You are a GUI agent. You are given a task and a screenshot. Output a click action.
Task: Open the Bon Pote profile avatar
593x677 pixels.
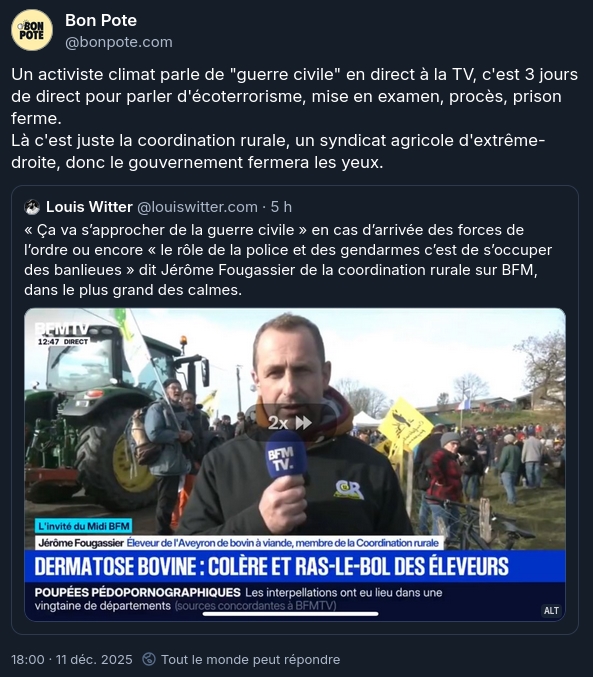click(32, 30)
